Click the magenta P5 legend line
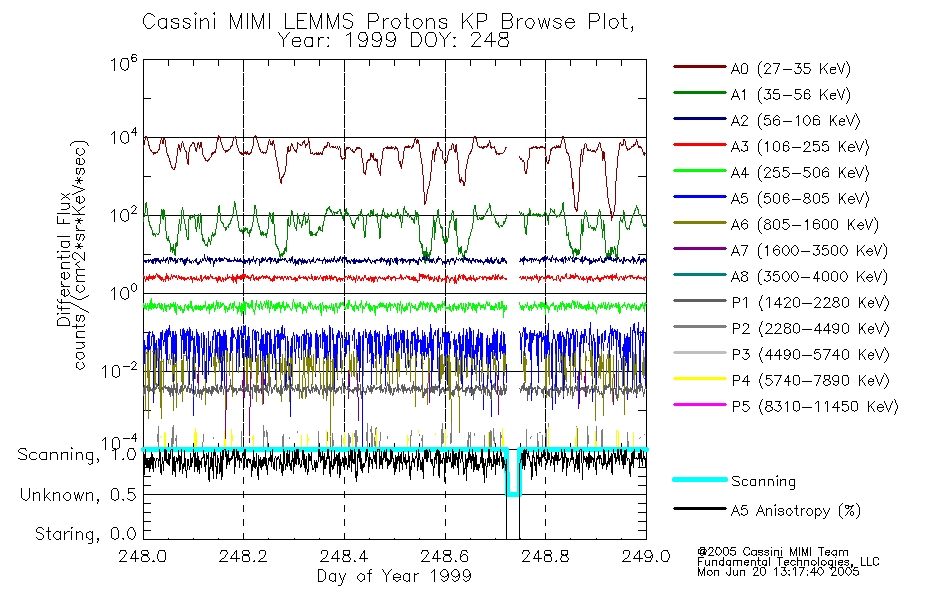Image resolution: width=950 pixels, height=600 pixels. point(699,404)
